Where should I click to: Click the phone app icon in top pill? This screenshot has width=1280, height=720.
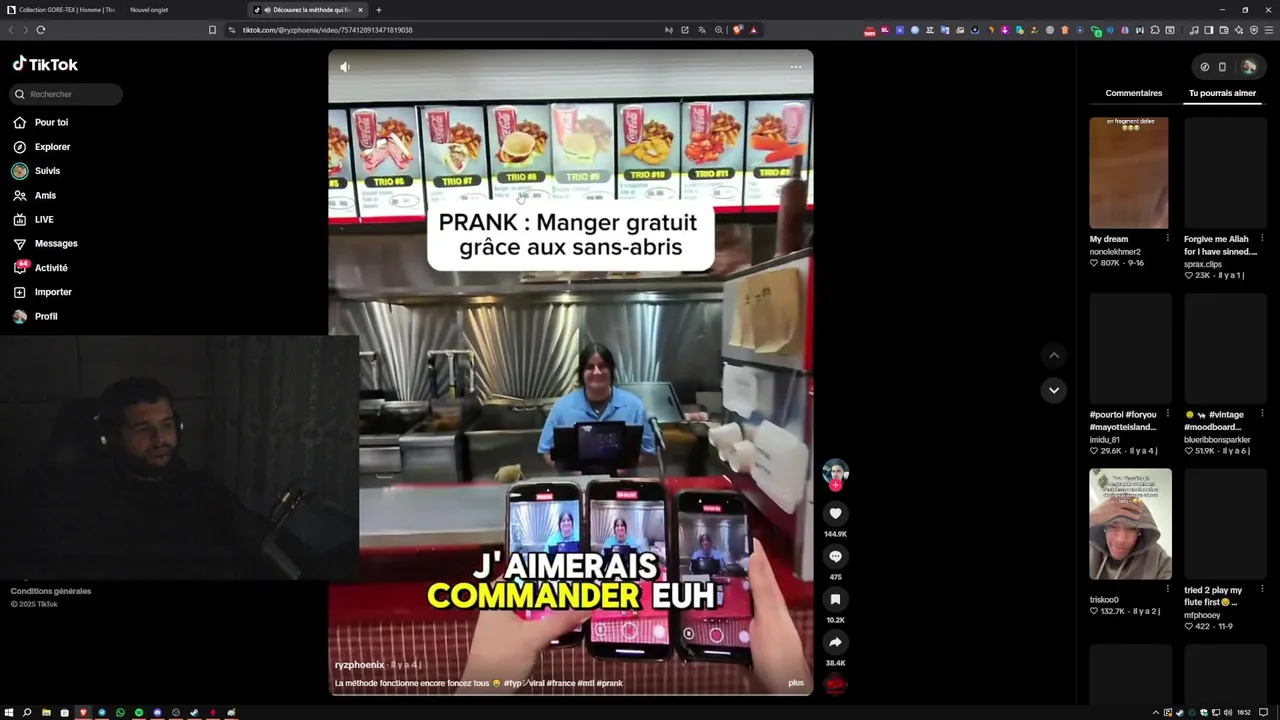pos(1222,67)
